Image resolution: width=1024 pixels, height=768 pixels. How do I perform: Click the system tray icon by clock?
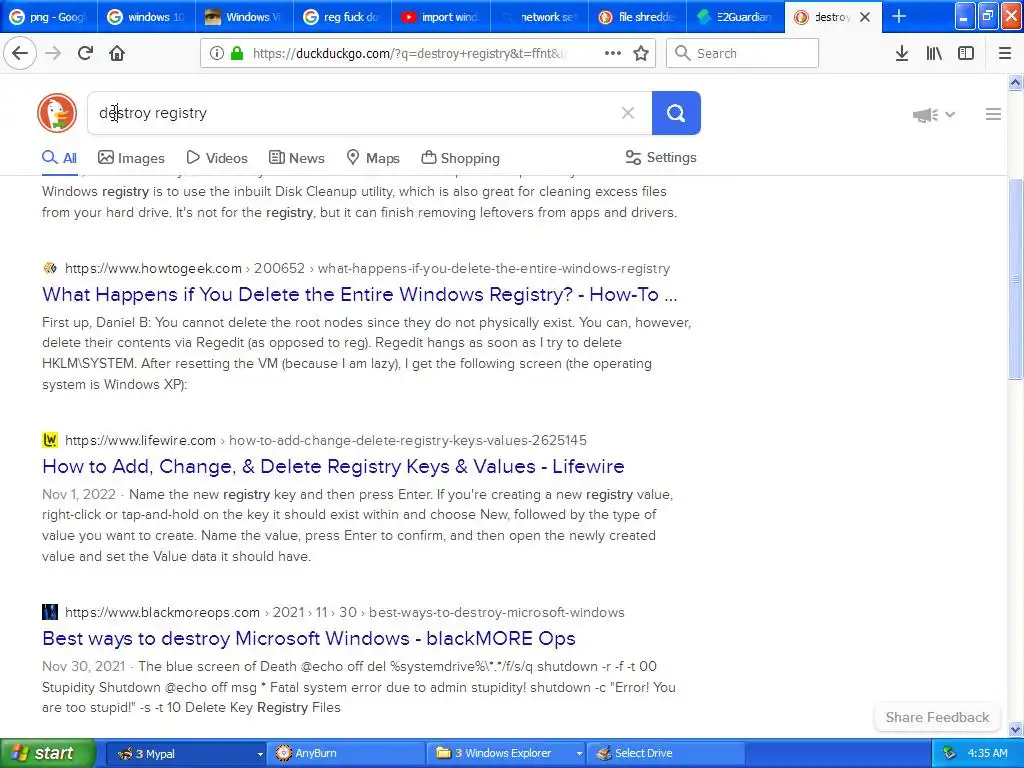click(x=950, y=753)
